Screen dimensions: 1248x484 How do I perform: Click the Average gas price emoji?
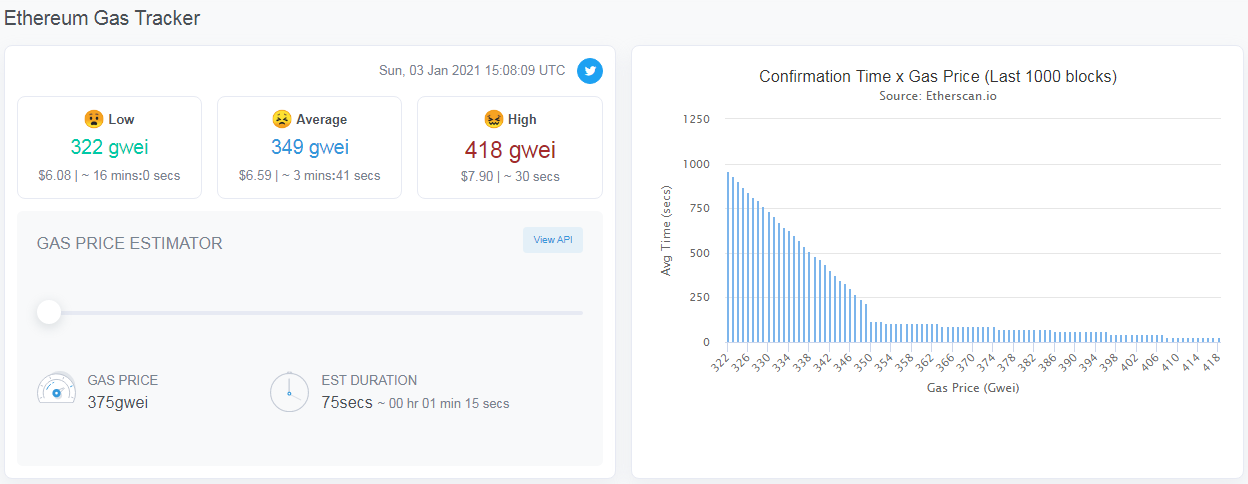click(282, 119)
